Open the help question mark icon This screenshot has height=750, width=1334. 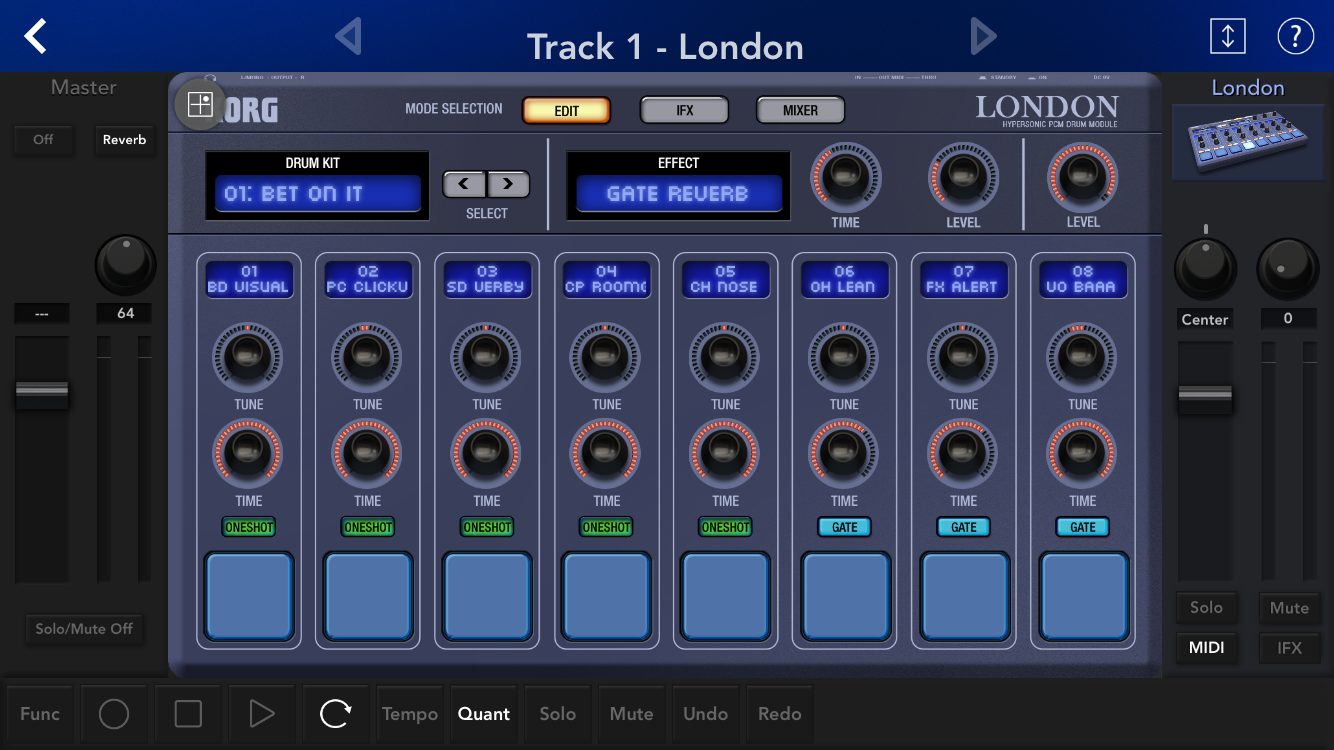pyautogui.click(x=1295, y=36)
